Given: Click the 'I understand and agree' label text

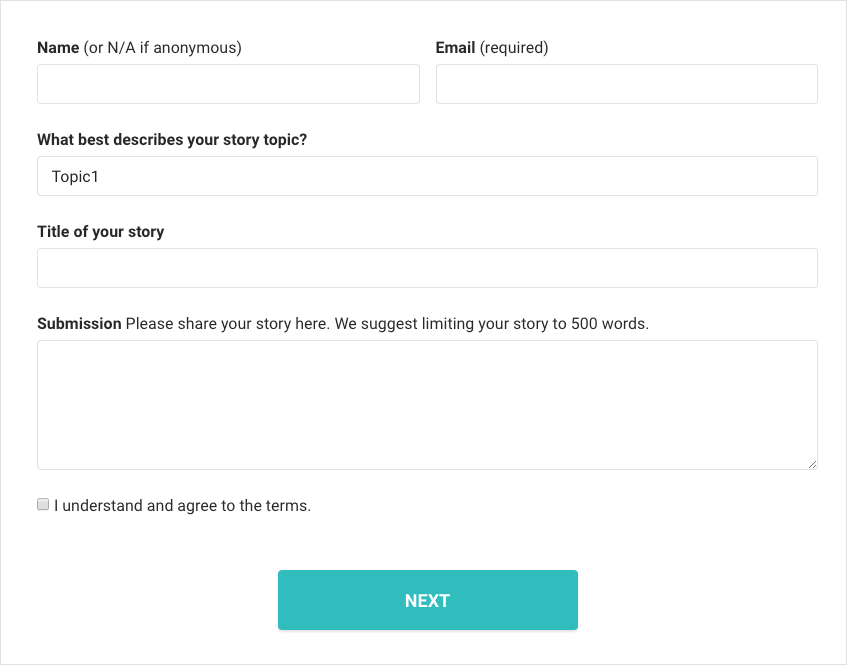Looking at the screenshot, I should click(182, 505).
